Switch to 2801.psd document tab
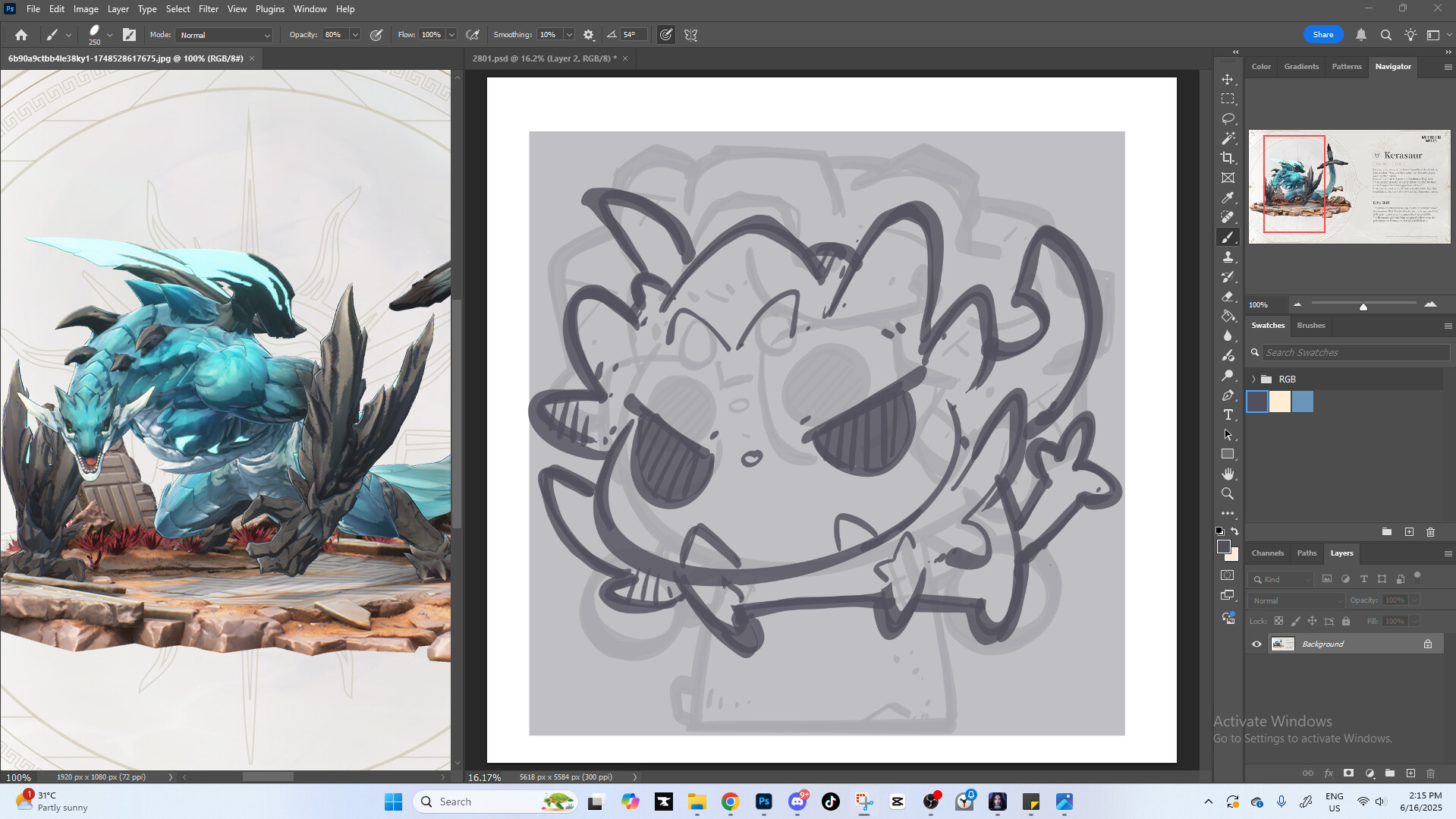The width and height of the screenshot is (1456, 819). click(x=544, y=58)
